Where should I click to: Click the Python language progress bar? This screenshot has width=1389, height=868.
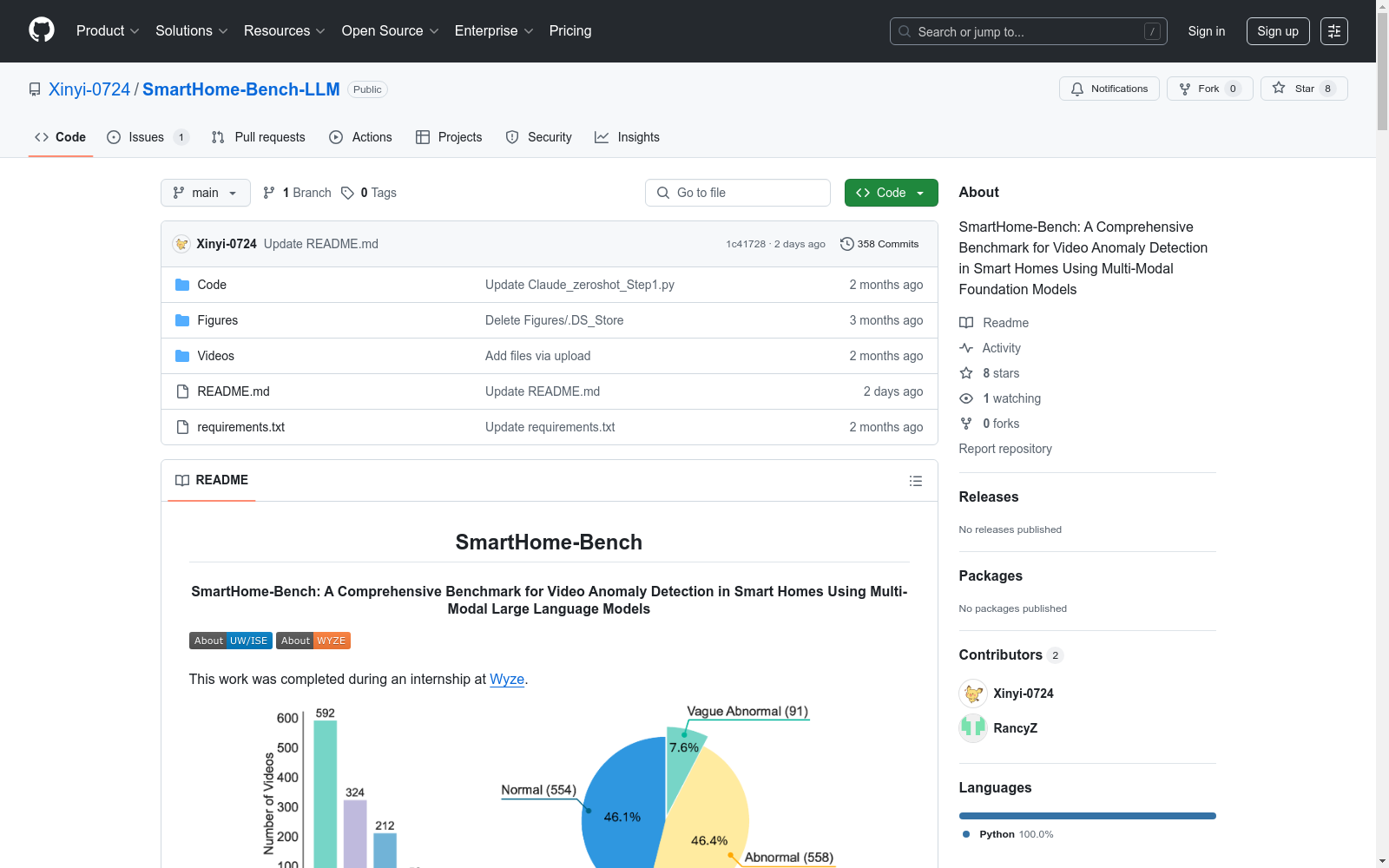1088,816
